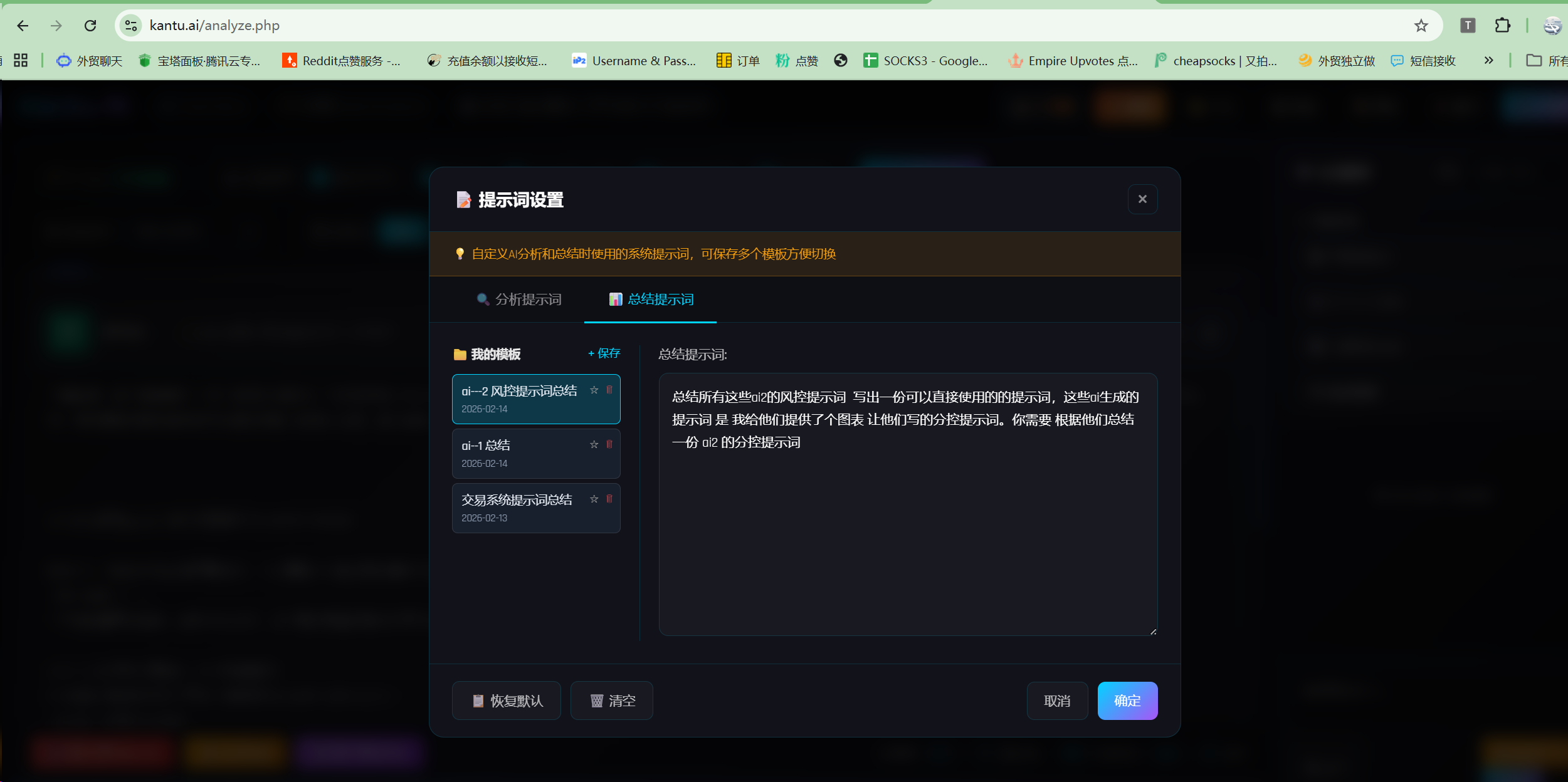Cancel with the 取消 button
The image size is (1568, 782).
pos(1057,701)
